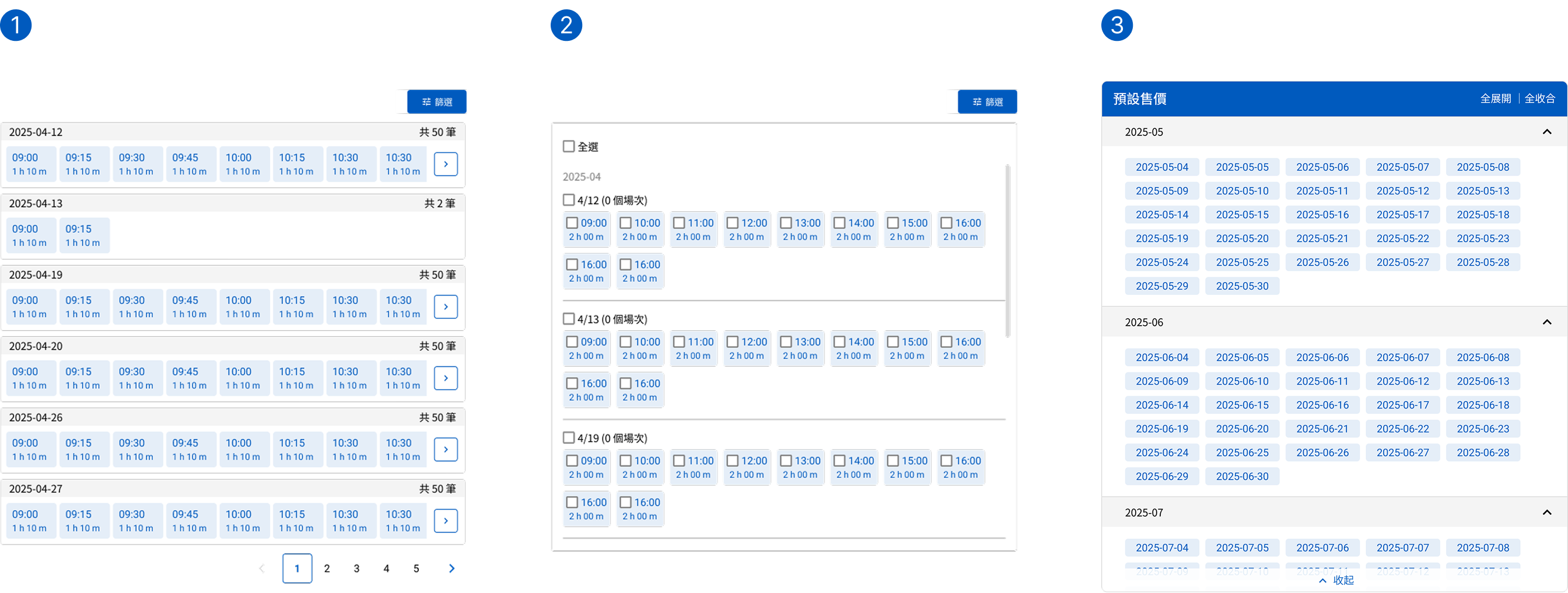Image resolution: width=1568 pixels, height=593 pixels.
Task: Collapse the 2025-06 month section
Action: [1546, 323]
